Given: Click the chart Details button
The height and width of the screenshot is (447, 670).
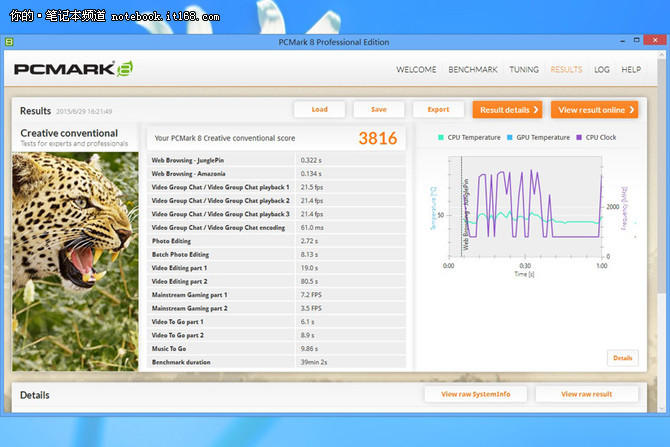Looking at the screenshot, I should coord(623,358).
